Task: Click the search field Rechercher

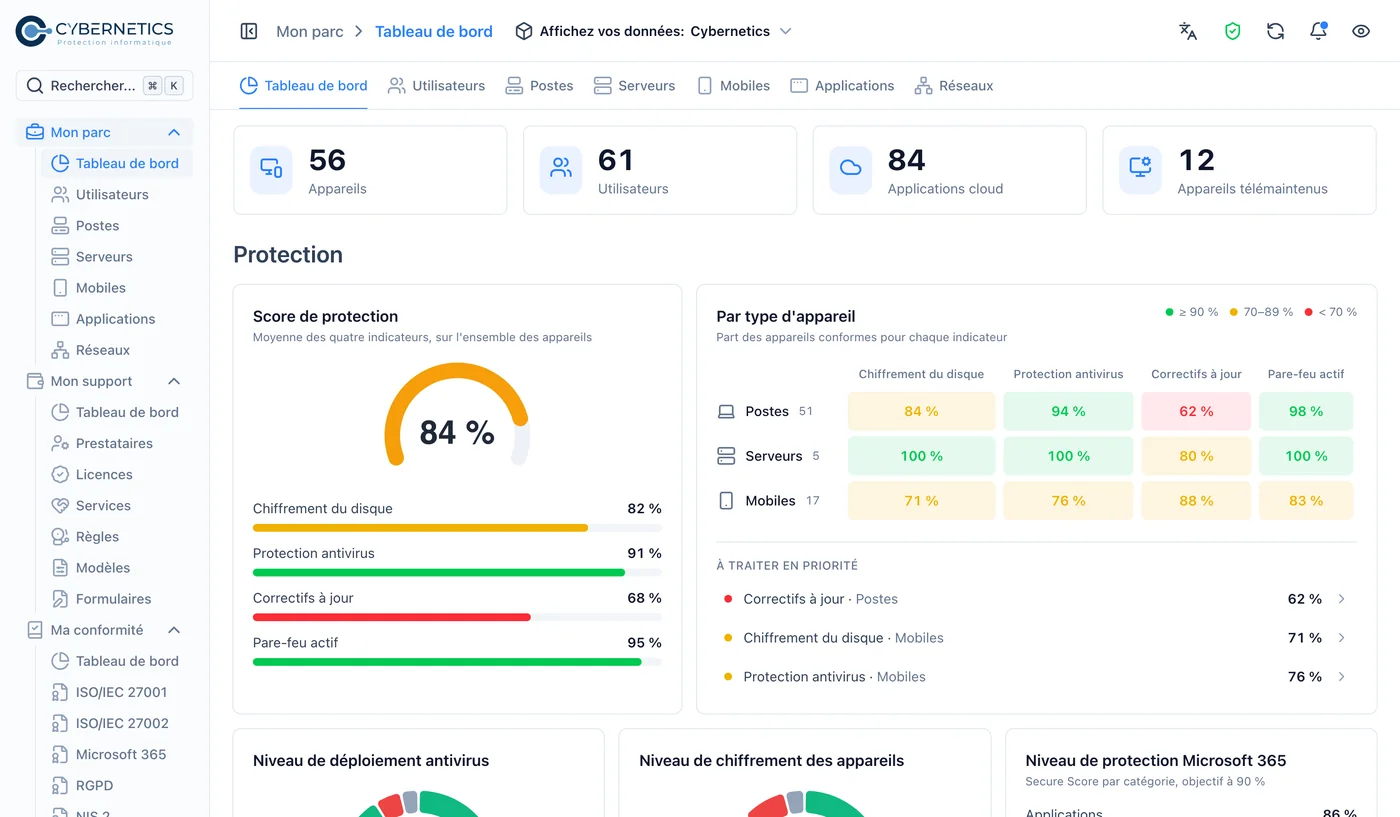Action: 104,86
